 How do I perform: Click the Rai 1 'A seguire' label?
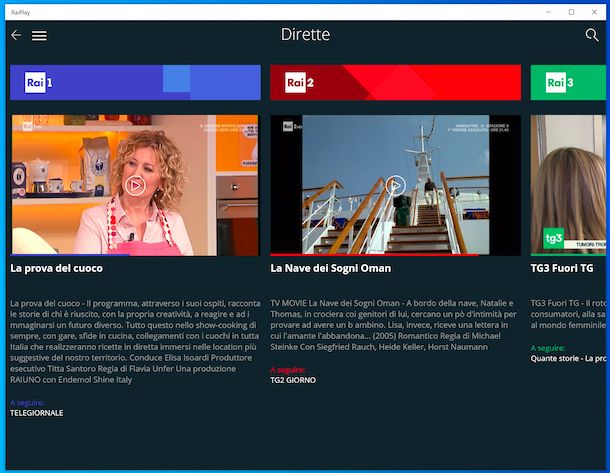click(27, 403)
